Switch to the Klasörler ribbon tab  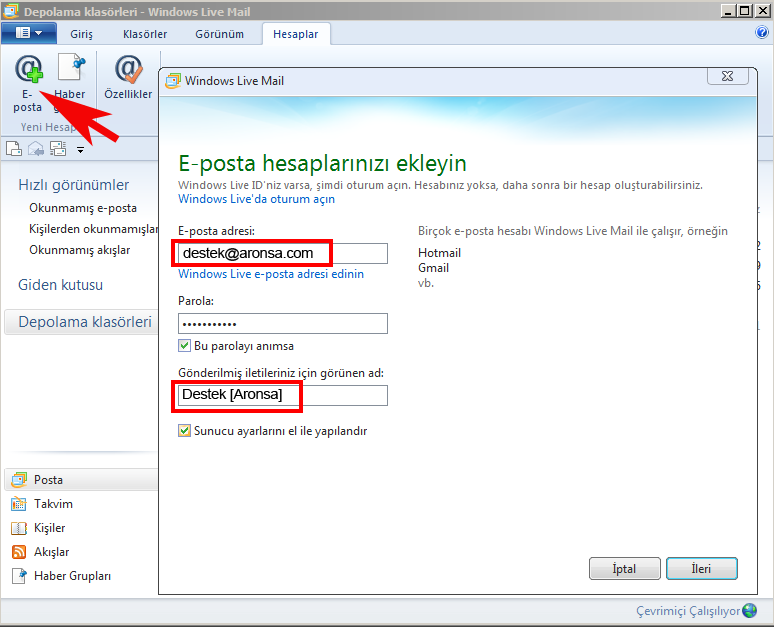point(144,34)
